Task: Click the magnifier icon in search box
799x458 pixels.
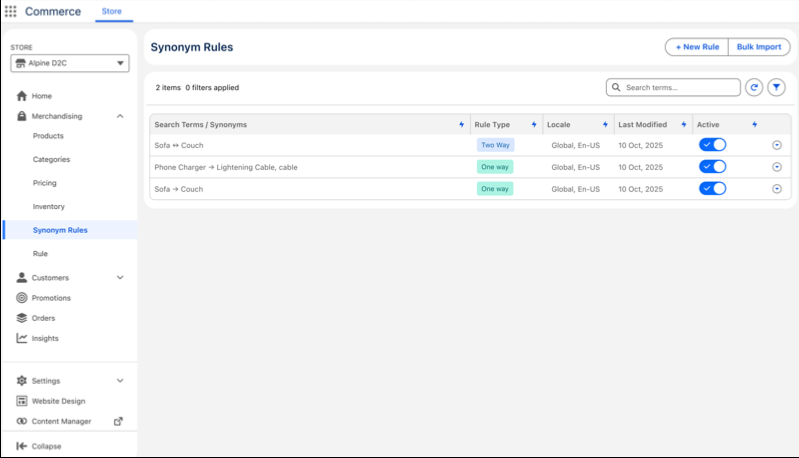Action: (616, 87)
